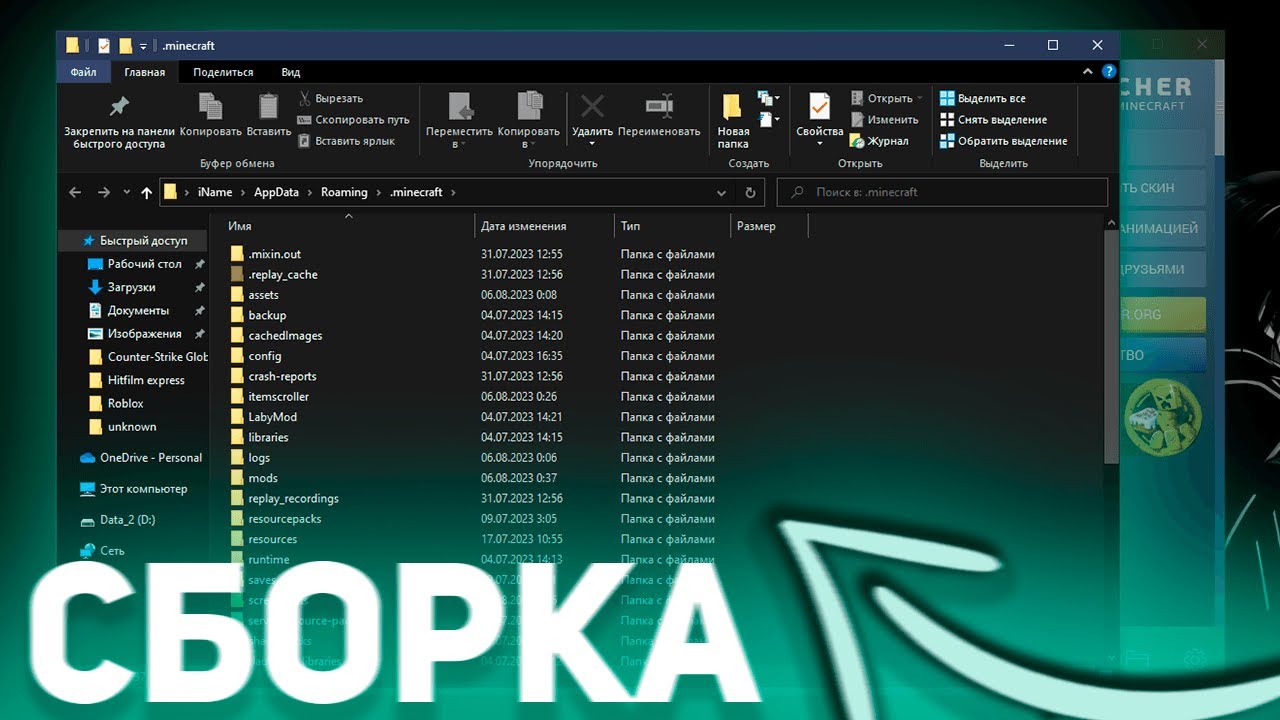The height and width of the screenshot is (720, 1280).
Task: Click Вырезать (Cut) scissors command
Action: pyautogui.click(x=331, y=99)
